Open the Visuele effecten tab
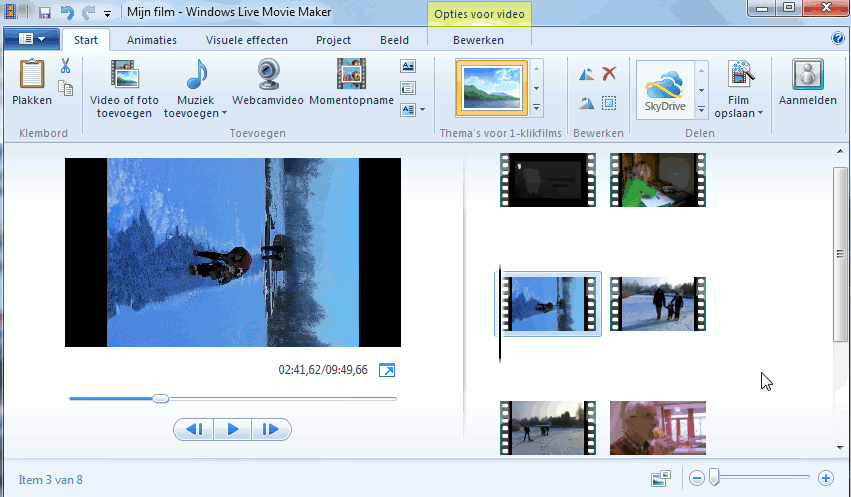851x497 pixels. (247, 40)
